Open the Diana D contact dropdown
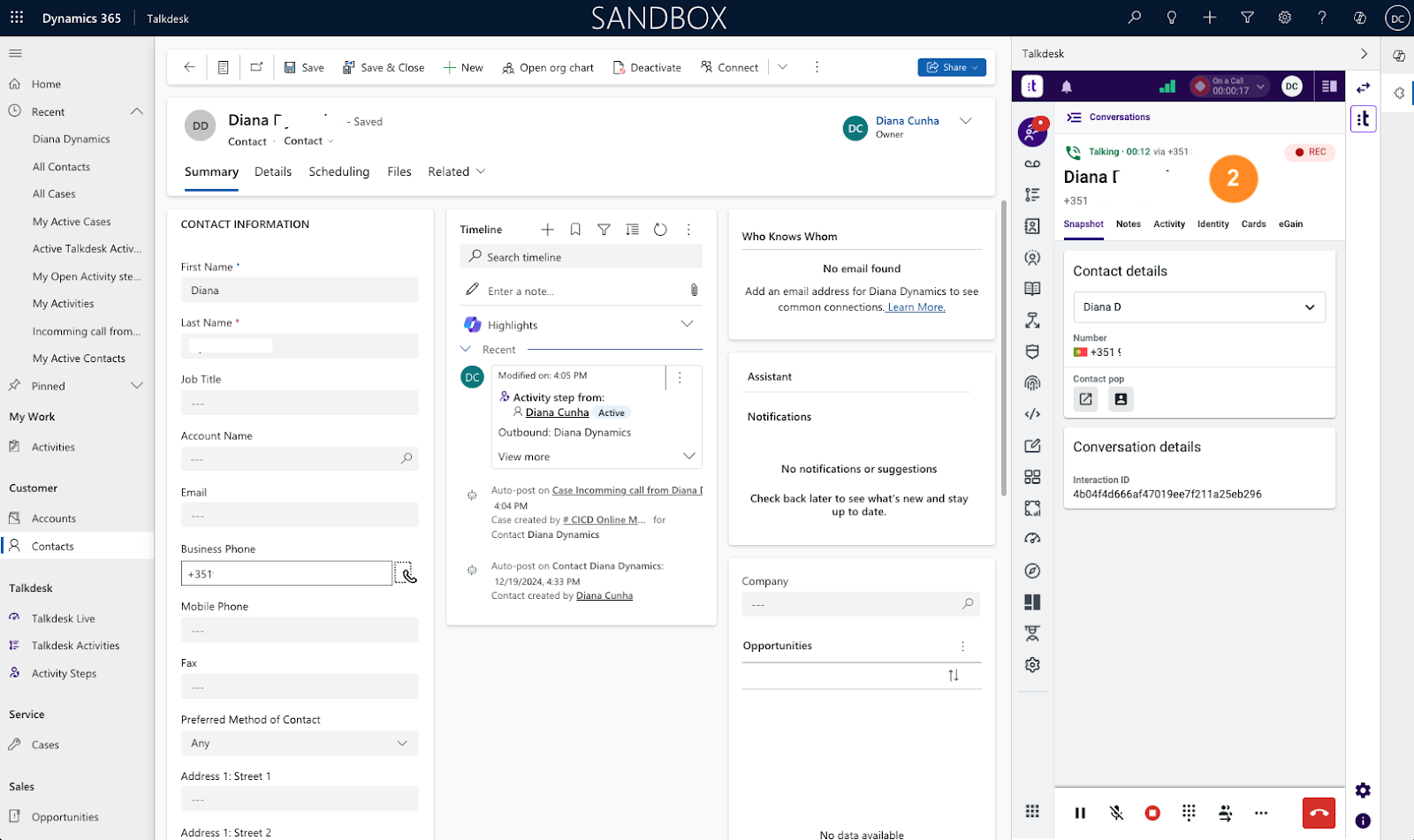1414x840 pixels. click(1199, 307)
